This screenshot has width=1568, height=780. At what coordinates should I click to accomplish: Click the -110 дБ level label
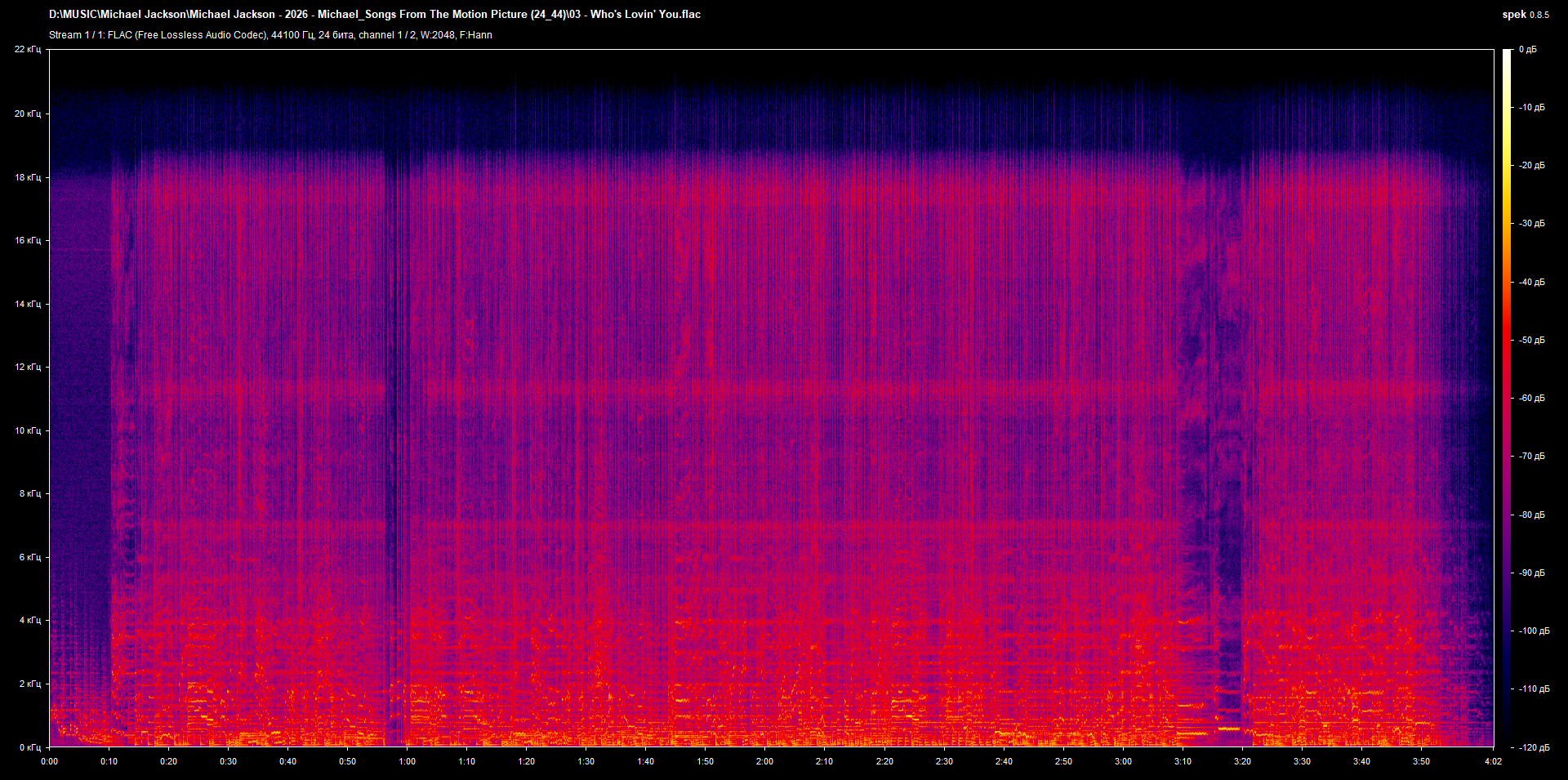(1534, 689)
